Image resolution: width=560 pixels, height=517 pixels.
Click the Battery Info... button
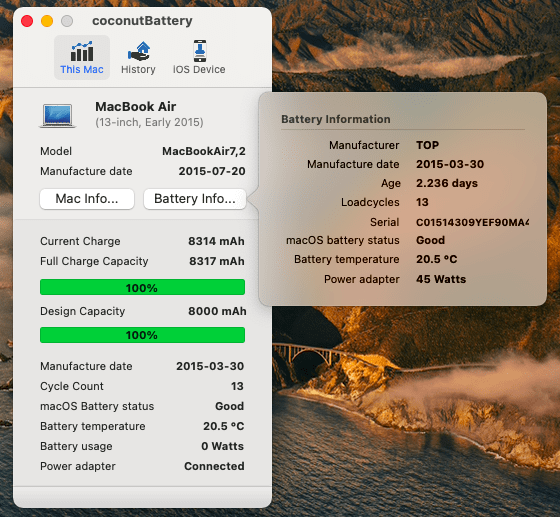coord(195,199)
